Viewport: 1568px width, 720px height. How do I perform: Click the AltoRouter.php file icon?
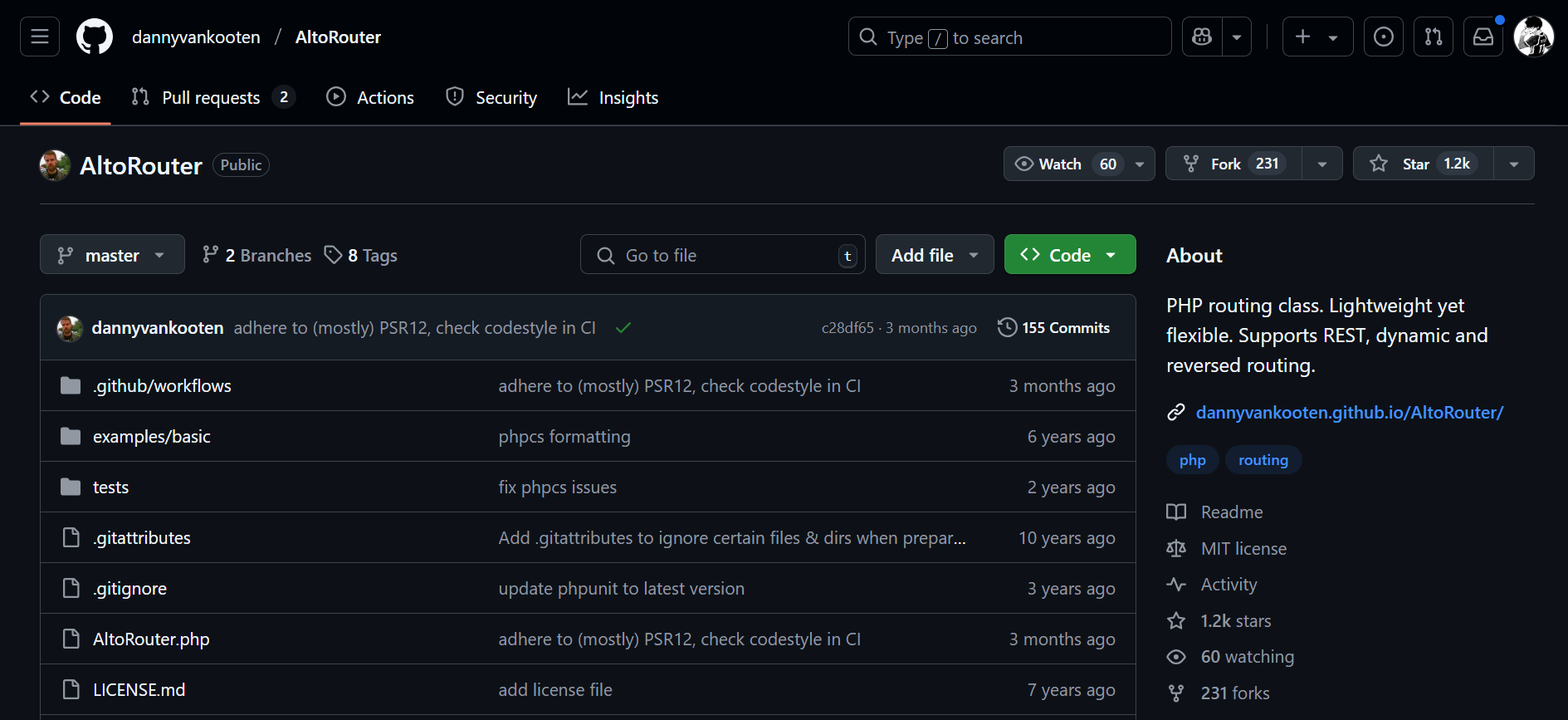click(x=71, y=639)
